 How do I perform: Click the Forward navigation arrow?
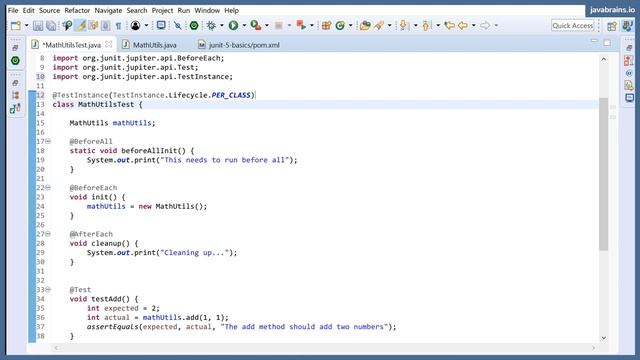click(485, 26)
